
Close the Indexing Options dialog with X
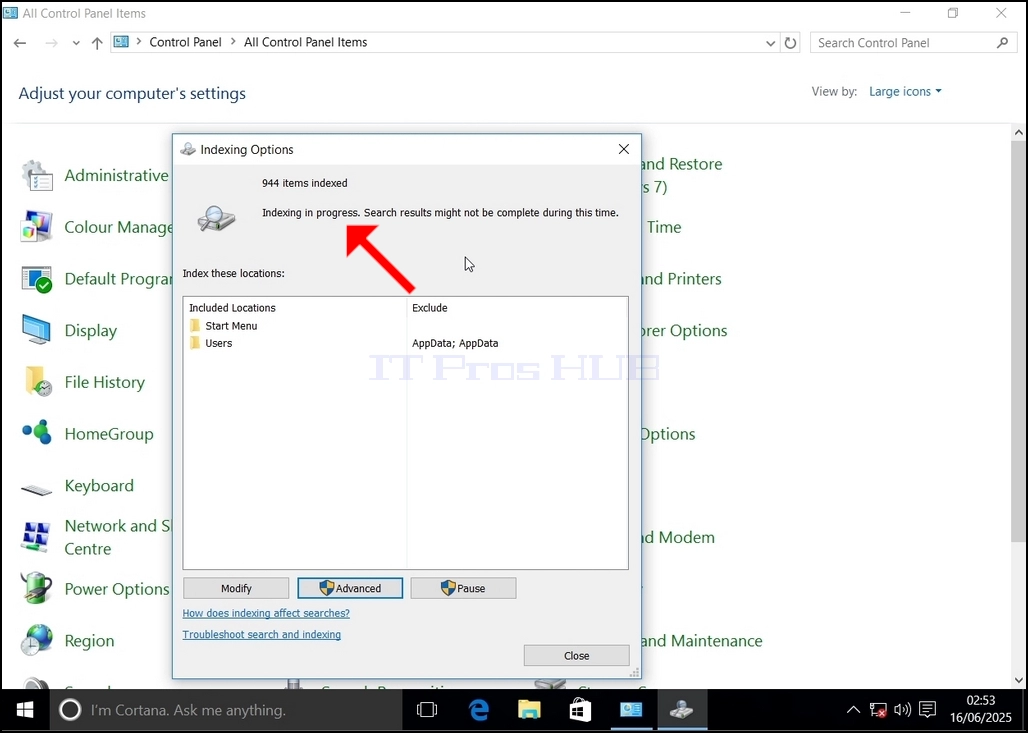[623, 149]
